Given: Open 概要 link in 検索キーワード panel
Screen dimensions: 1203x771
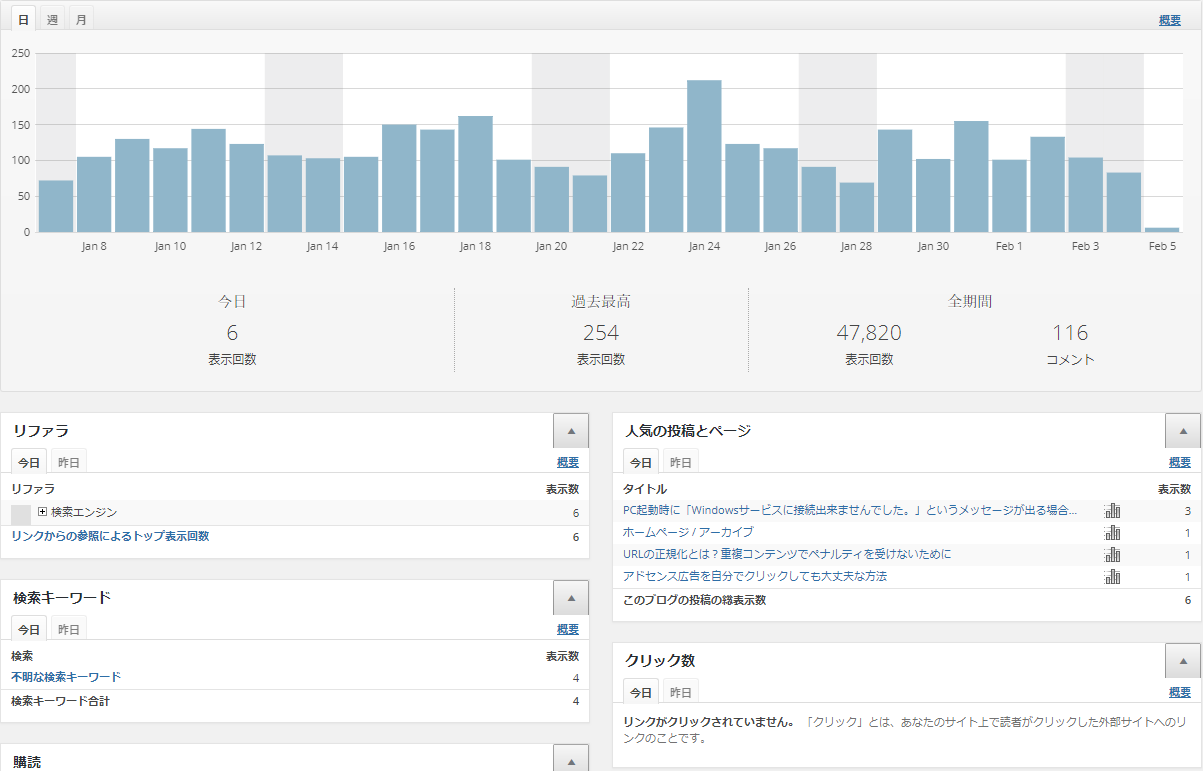Looking at the screenshot, I should (x=567, y=629).
